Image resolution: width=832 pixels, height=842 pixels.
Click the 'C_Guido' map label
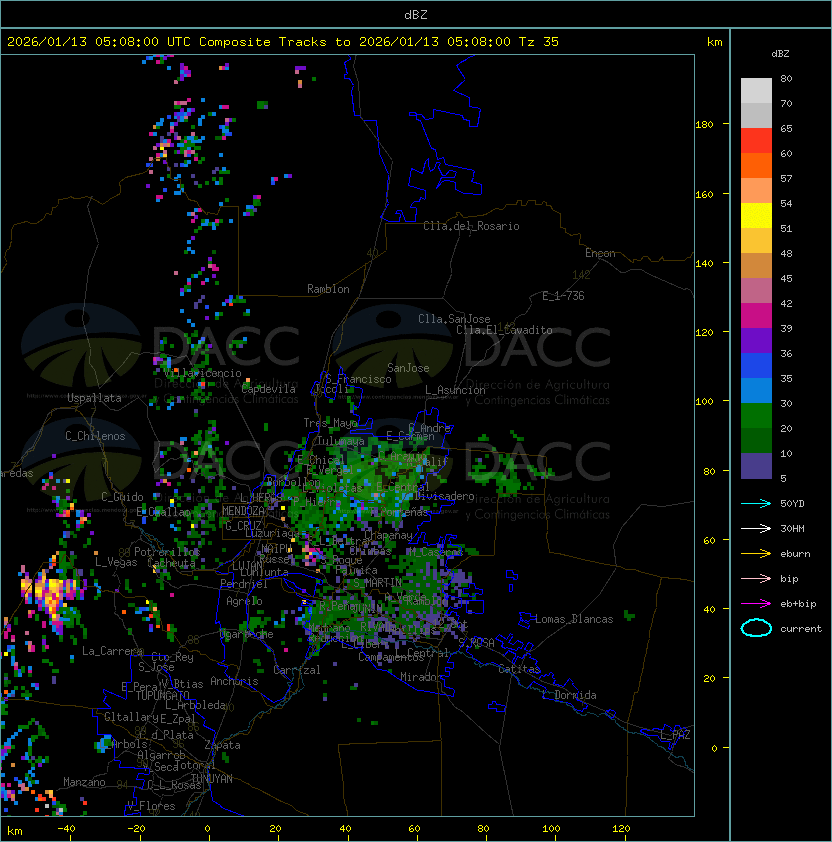coord(122,497)
